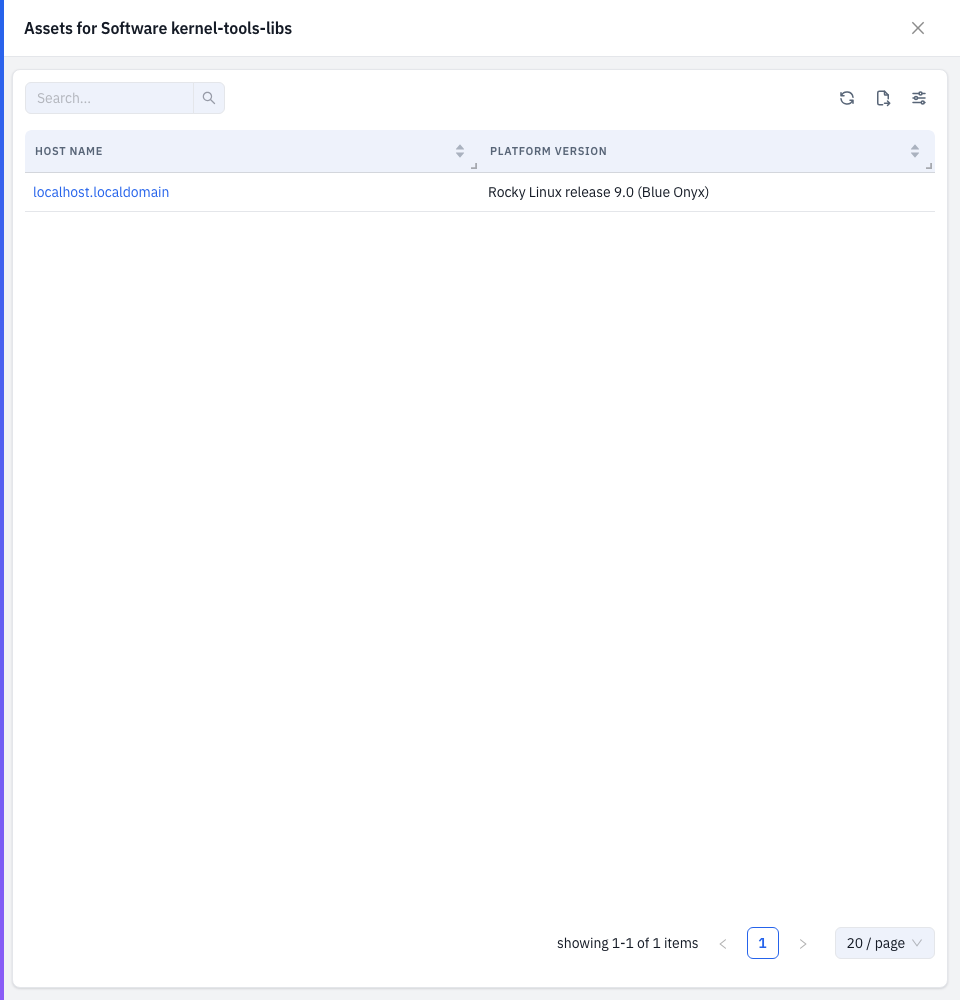Screen dimensions: 960x1000
Task: Click the Host Name column header
Action: [x=69, y=151]
